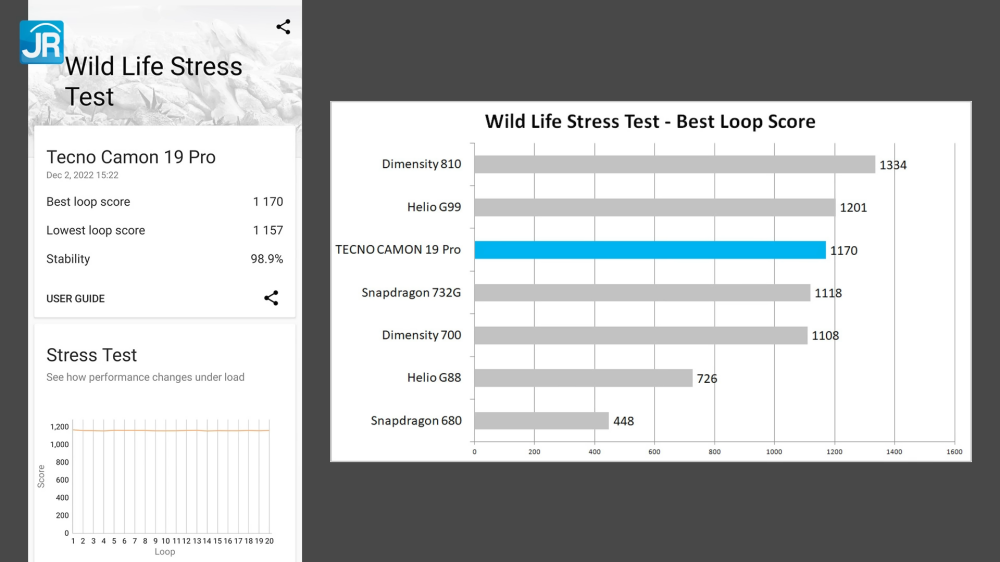
Task: Click the Snapdragon 732G chart label
Action: (x=411, y=292)
